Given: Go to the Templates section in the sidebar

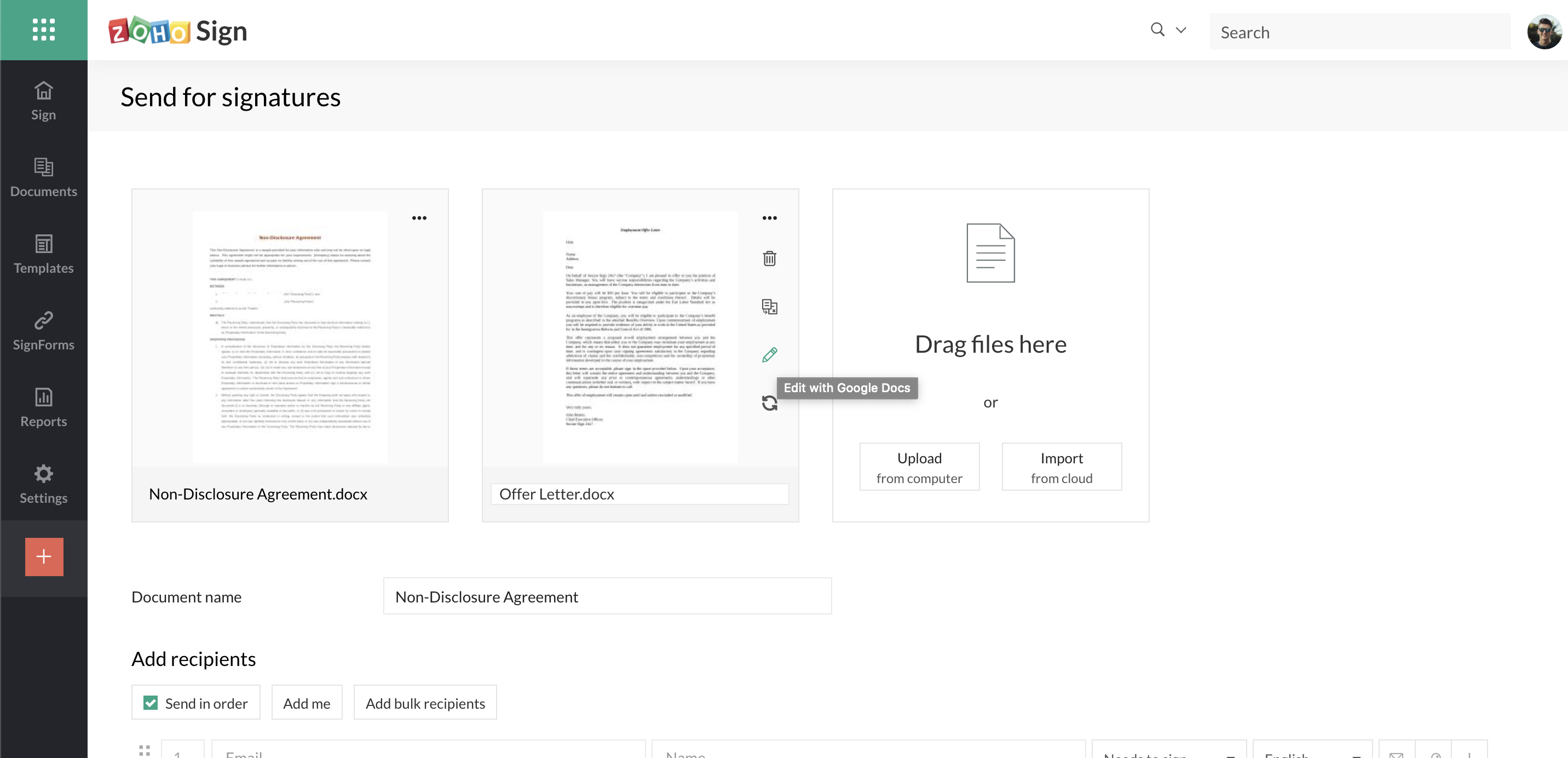Looking at the screenshot, I should point(43,254).
